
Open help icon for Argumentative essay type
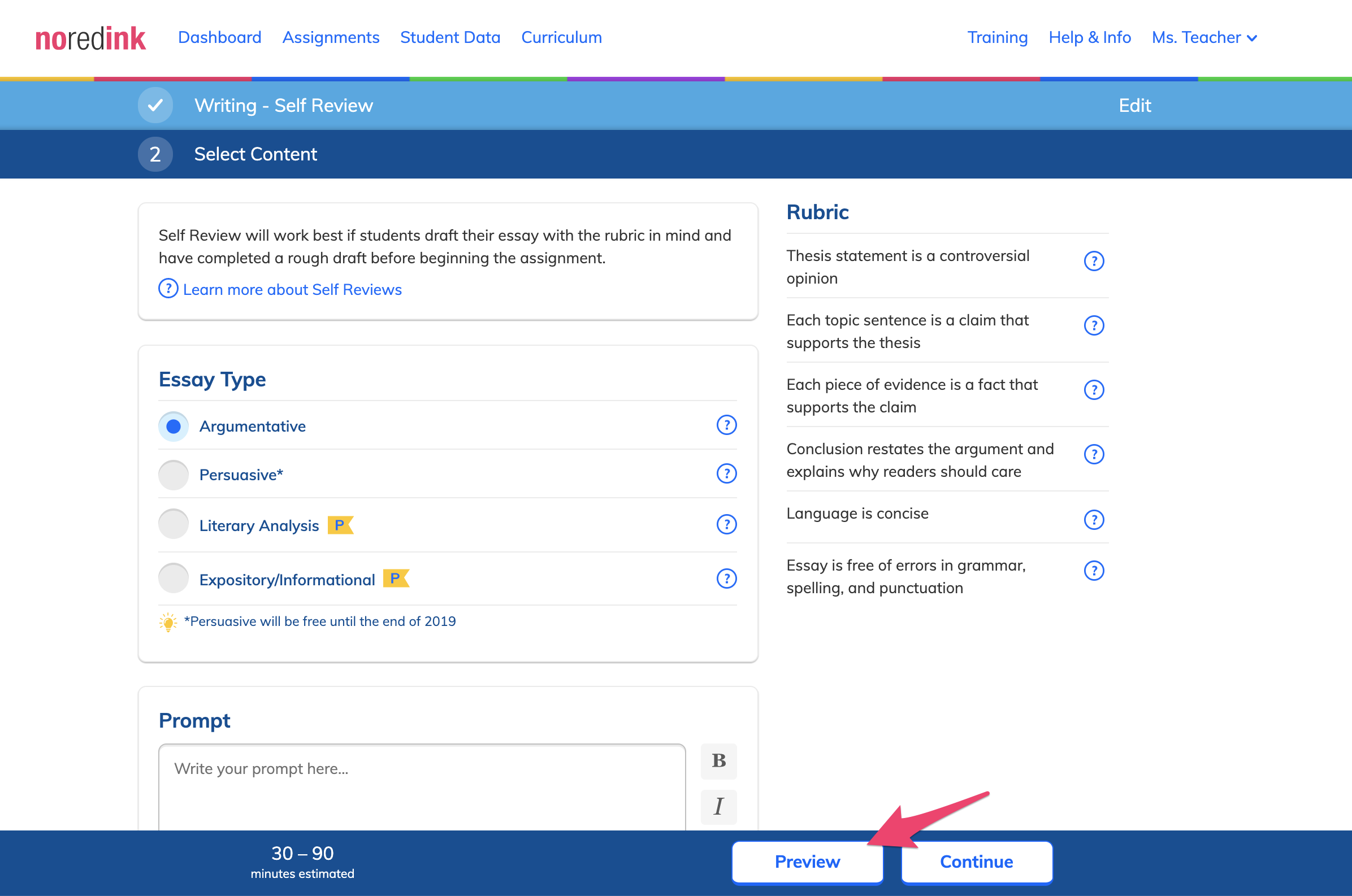726,425
